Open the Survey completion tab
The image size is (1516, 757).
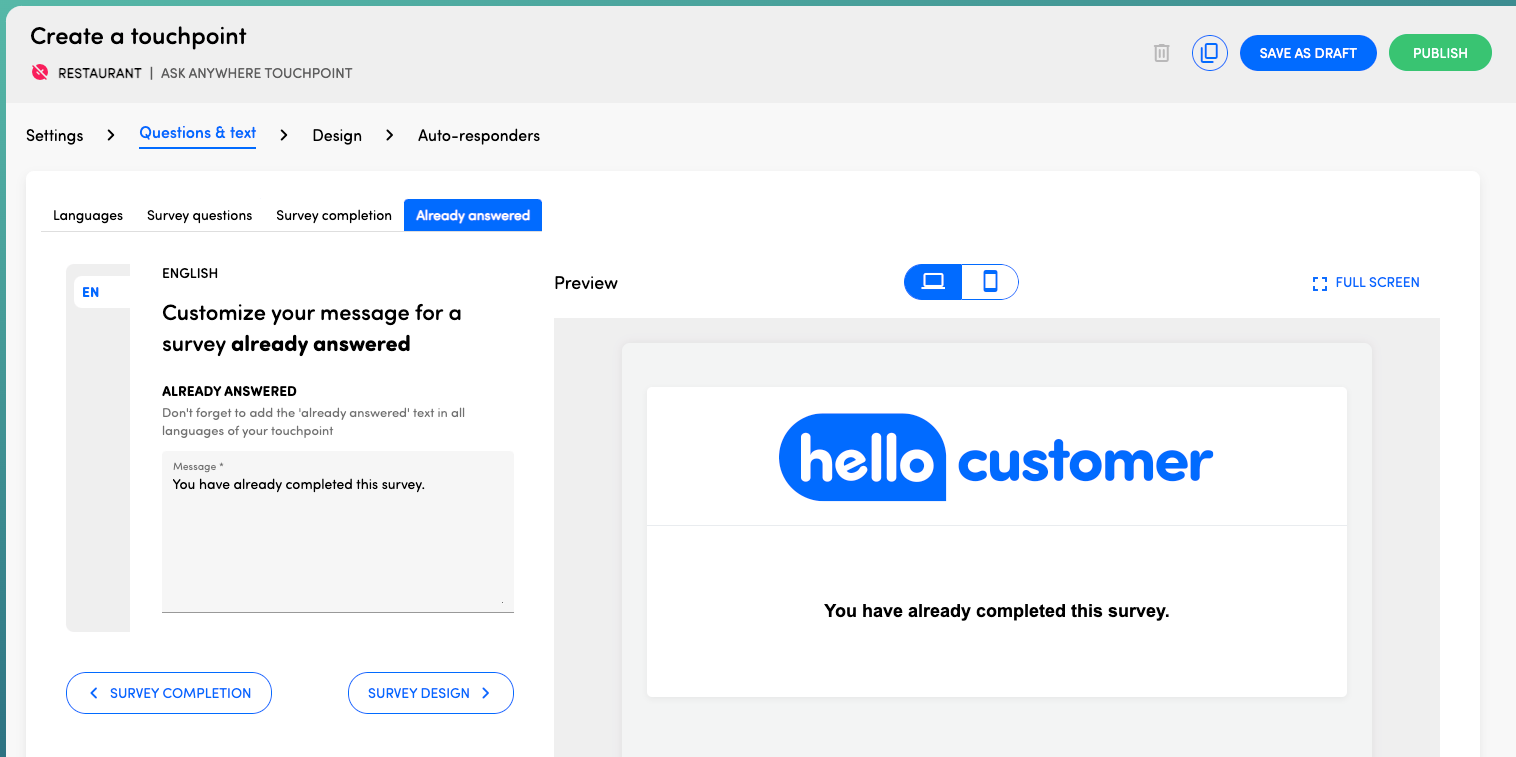pos(334,215)
